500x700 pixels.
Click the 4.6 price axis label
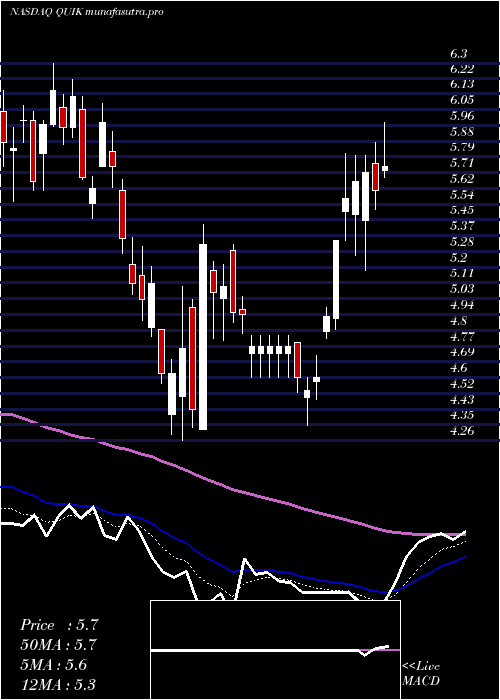(x=458, y=368)
